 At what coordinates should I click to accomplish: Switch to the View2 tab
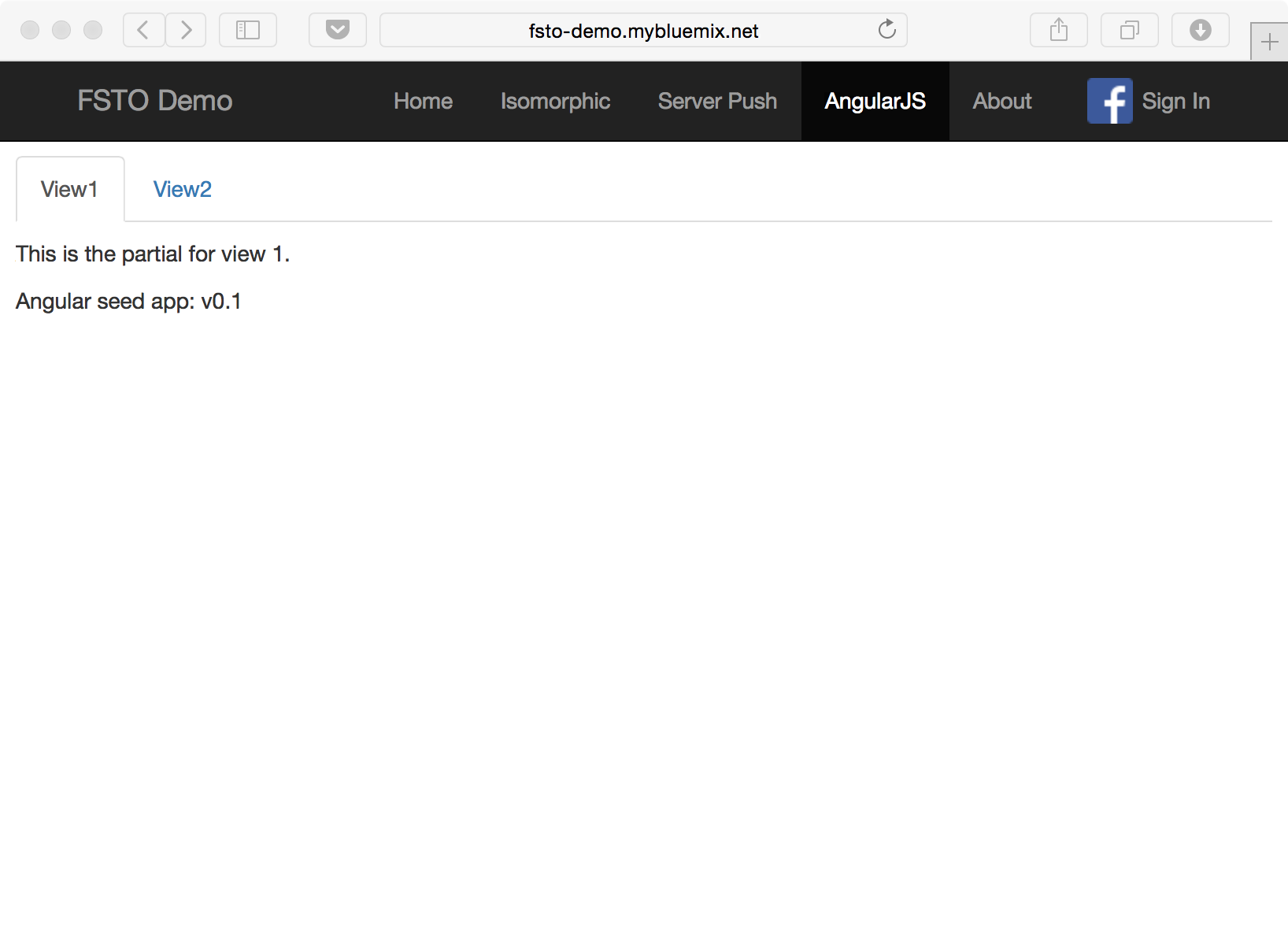182,189
